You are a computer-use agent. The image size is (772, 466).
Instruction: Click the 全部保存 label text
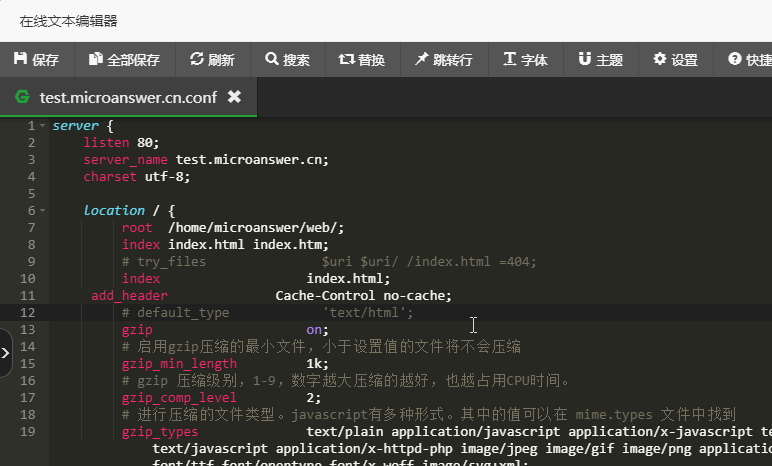pyautogui.click(x=133, y=60)
